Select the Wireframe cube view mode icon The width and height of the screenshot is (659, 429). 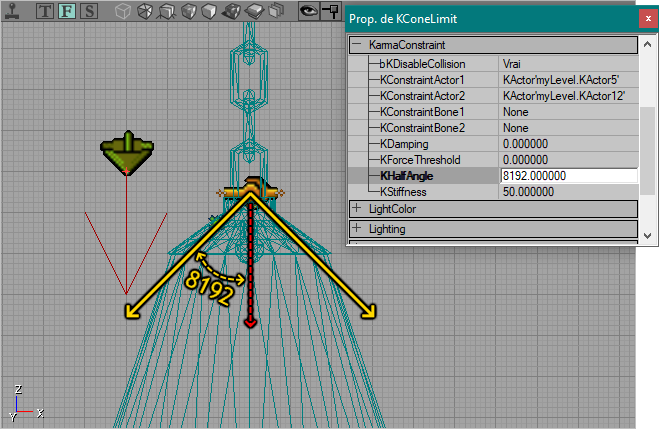(123, 11)
